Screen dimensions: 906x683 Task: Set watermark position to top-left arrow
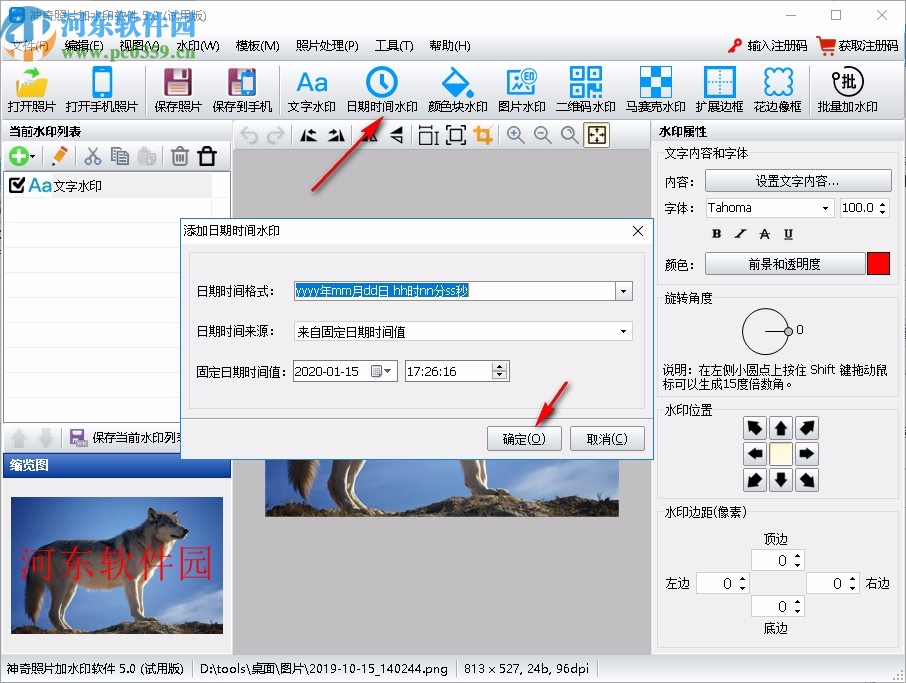point(755,428)
